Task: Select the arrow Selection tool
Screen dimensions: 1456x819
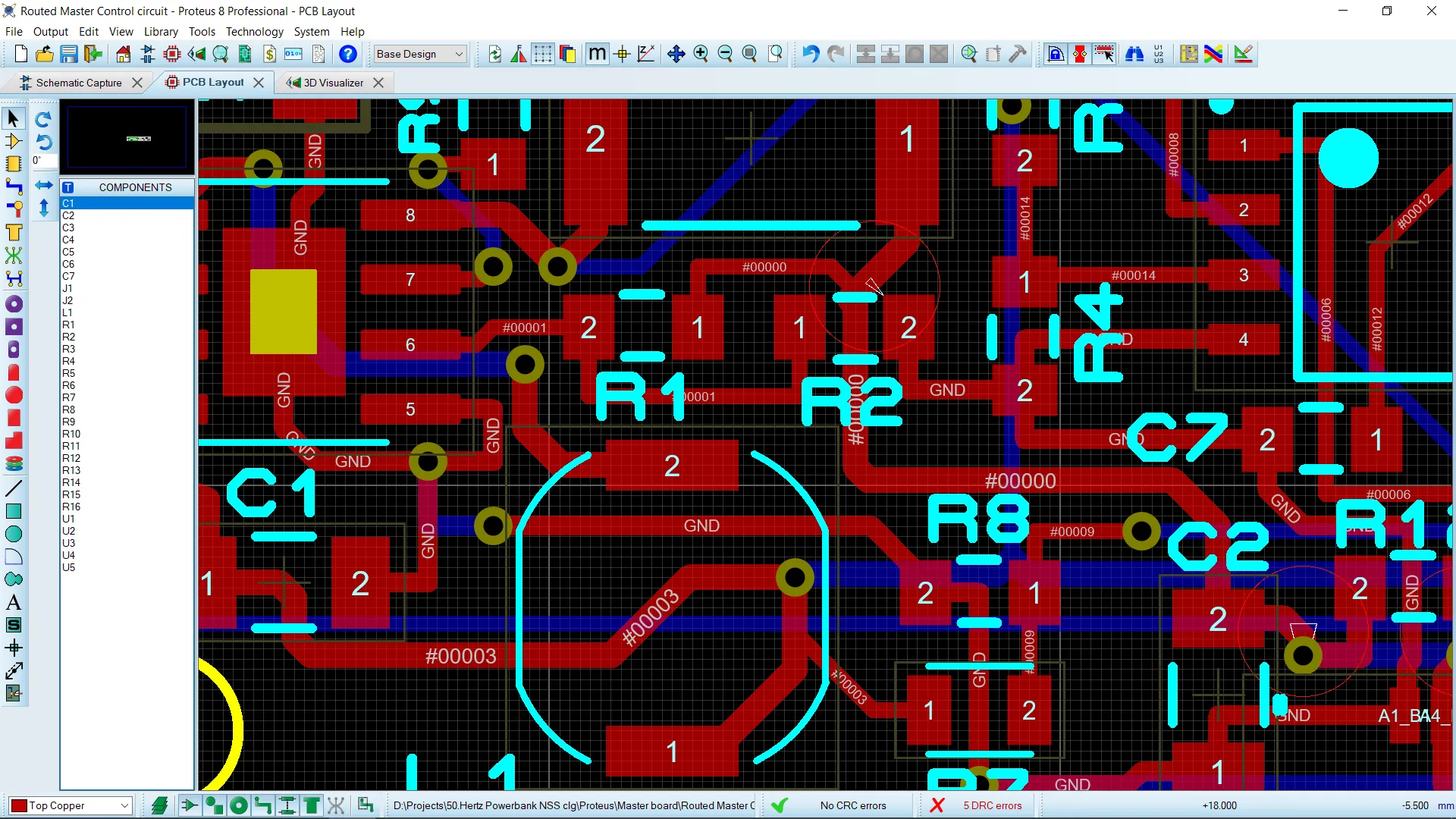Action: click(13, 118)
